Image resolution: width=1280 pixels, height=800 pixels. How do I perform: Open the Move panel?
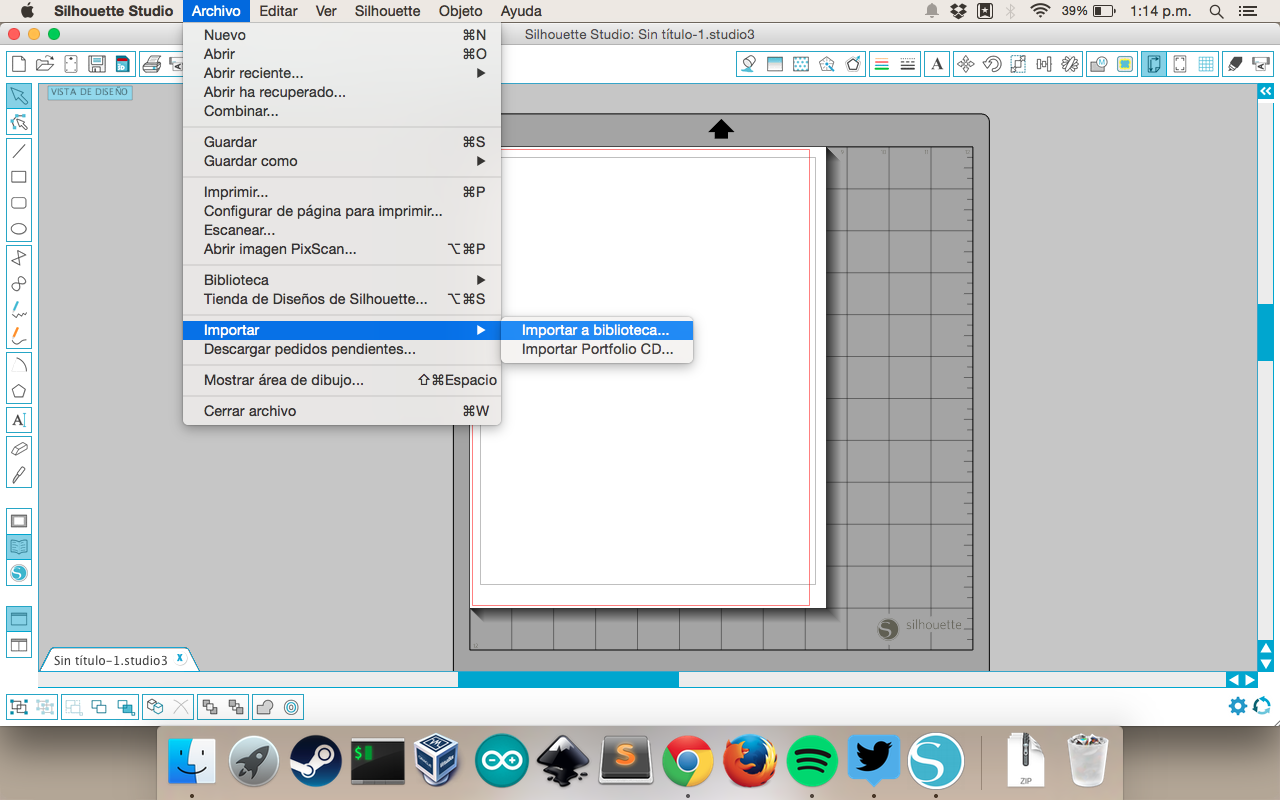click(x=966, y=64)
